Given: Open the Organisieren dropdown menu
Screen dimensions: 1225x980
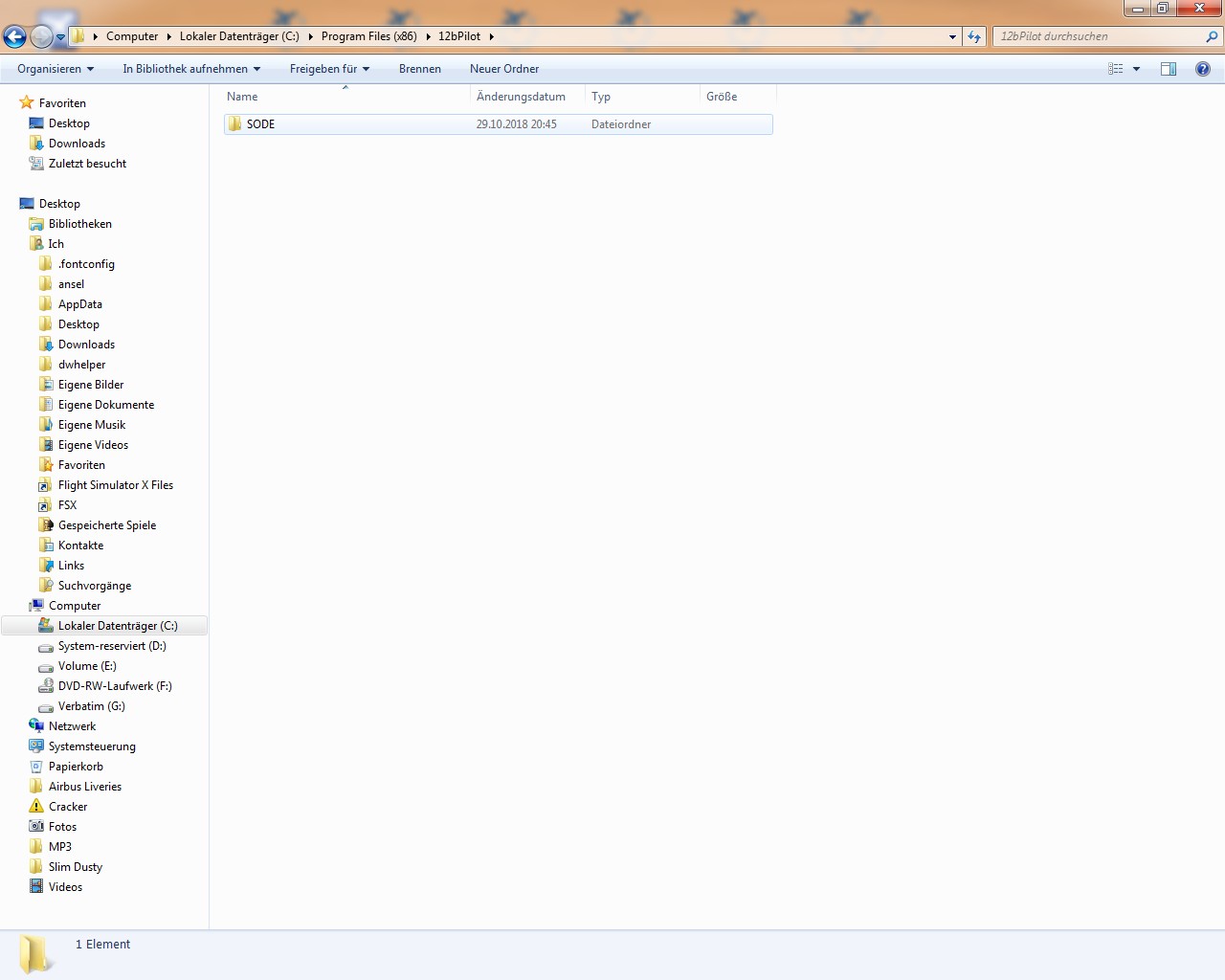Looking at the screenshot, I should tap(56, 69).
